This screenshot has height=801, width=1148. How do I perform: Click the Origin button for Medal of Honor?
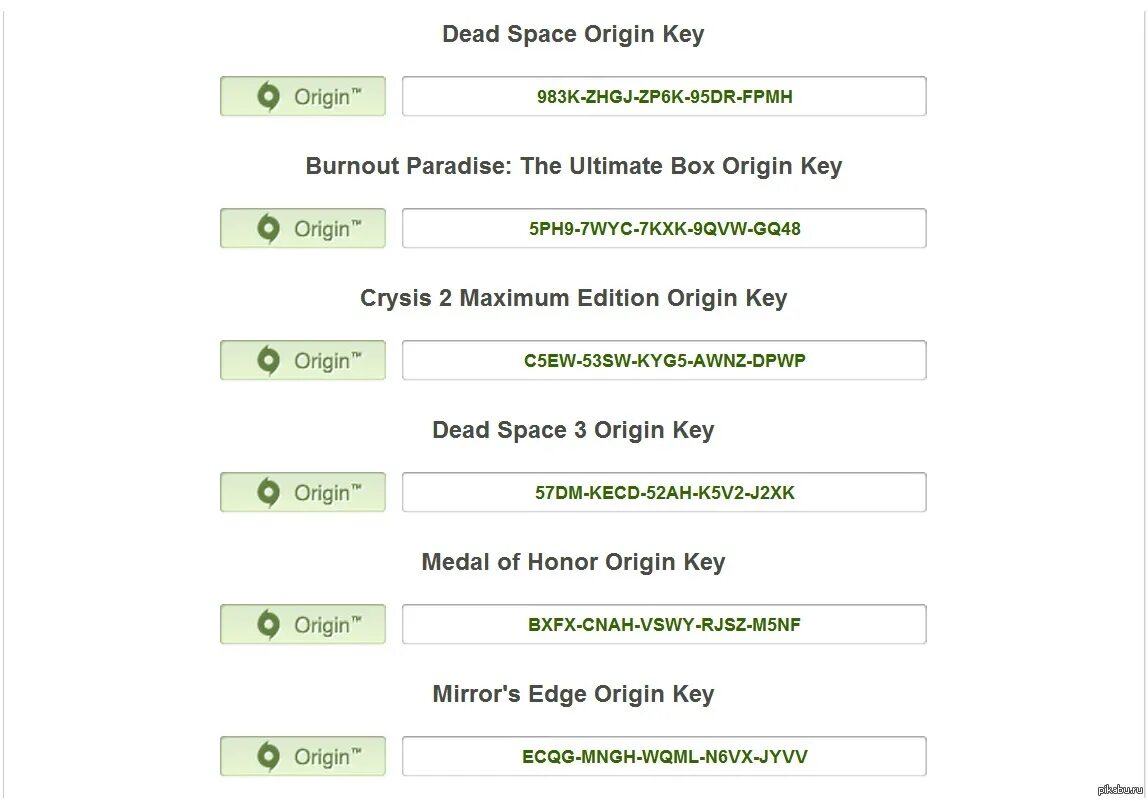coord(302,625)
